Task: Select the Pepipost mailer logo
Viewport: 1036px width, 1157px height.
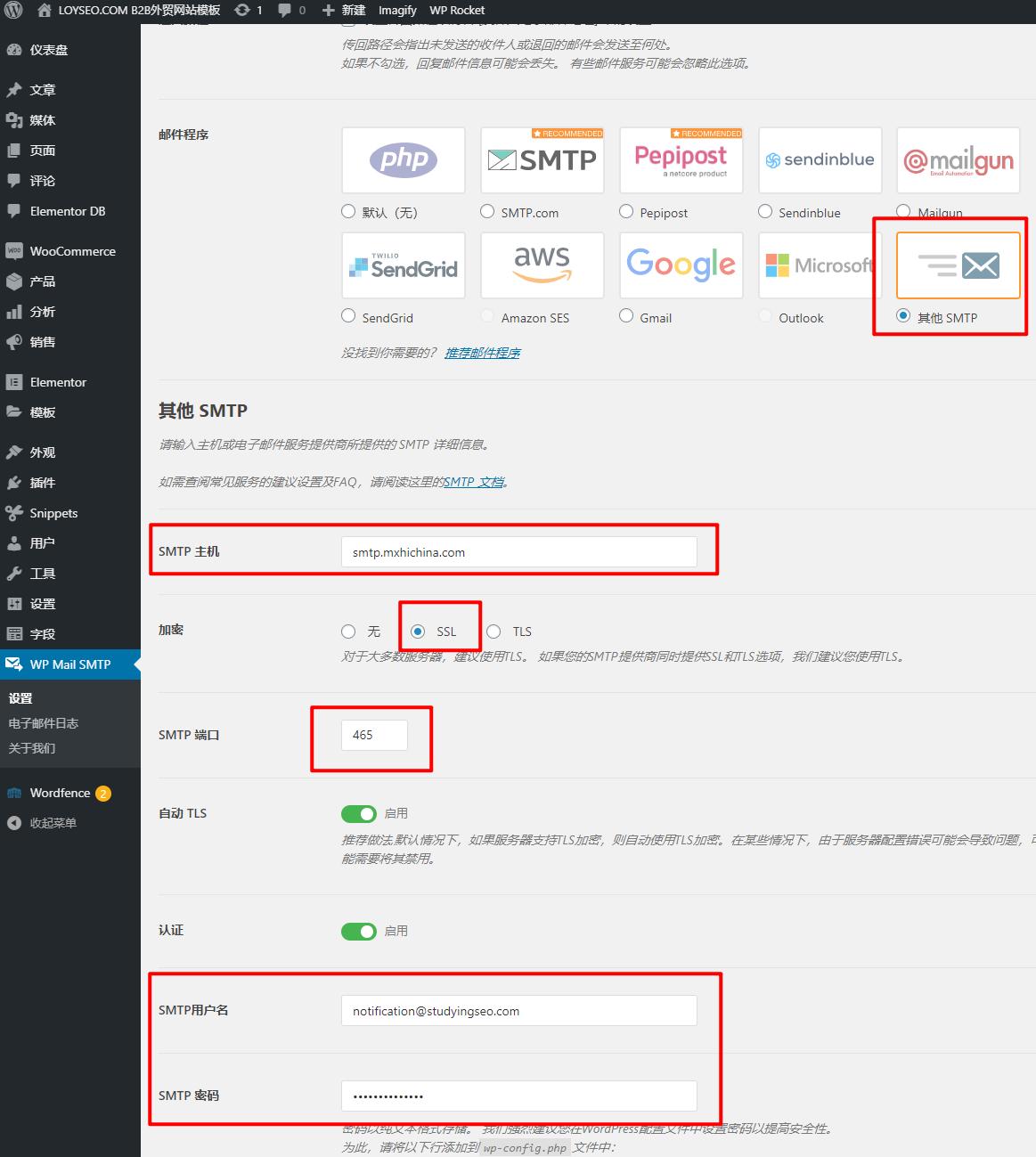Action: 681,160
